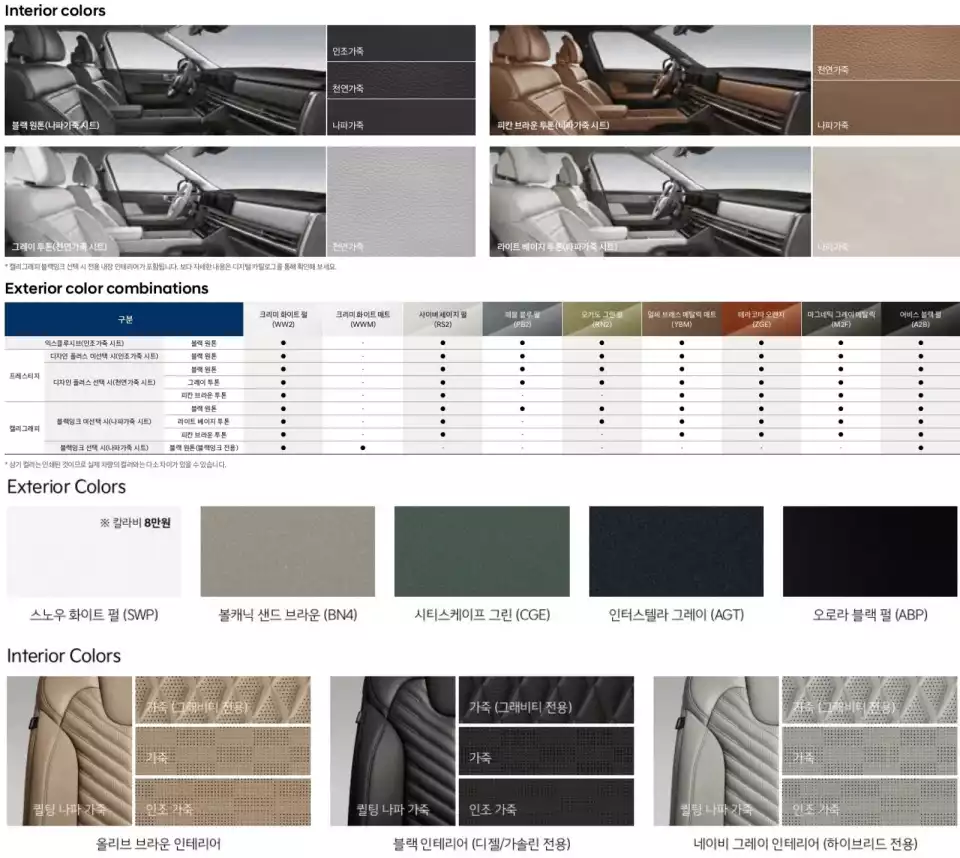This screenshot has height=858, width=960.
Task: Choose 크리미 화이트 펄 (WW2) column header
Action: point(283,319)
